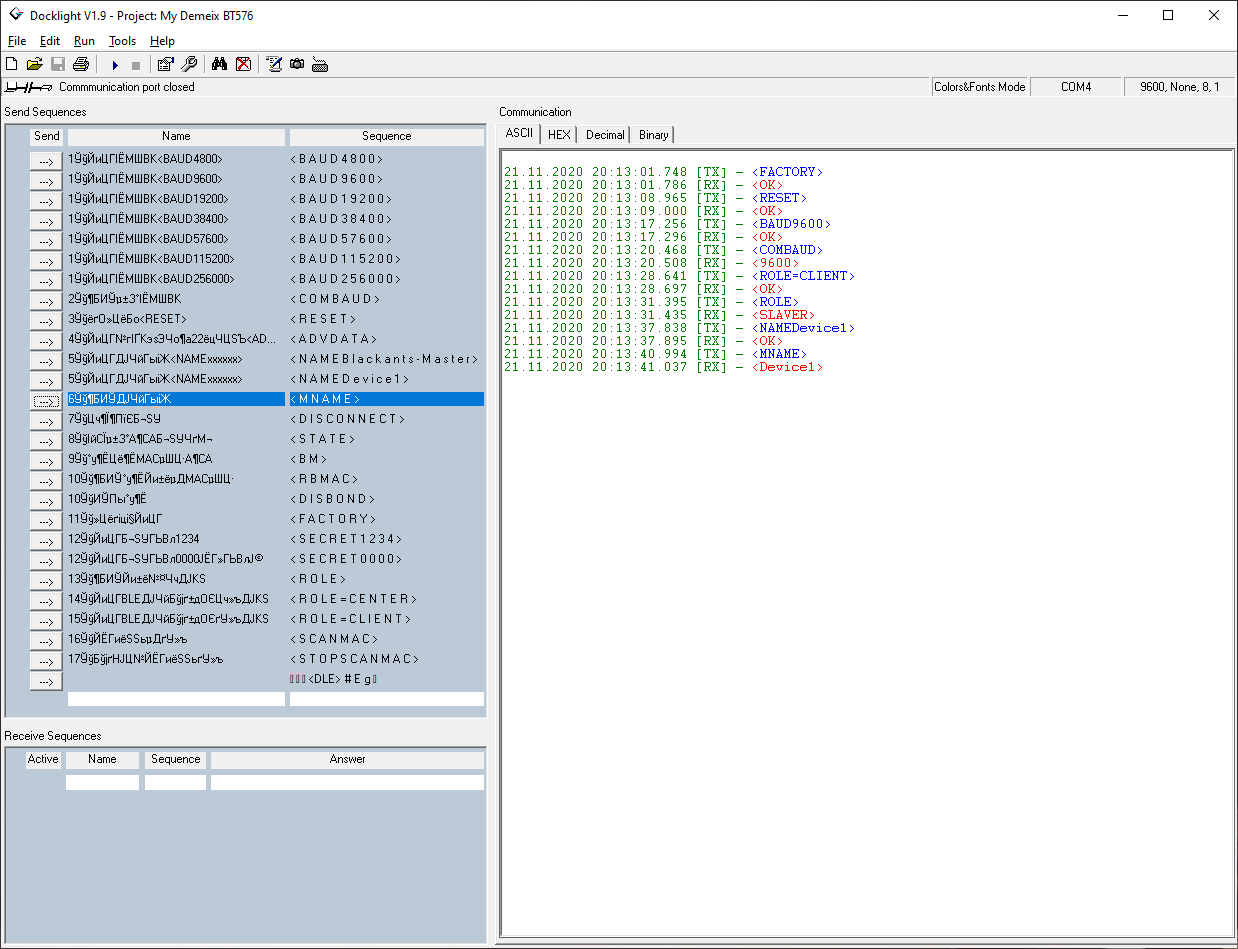Click the port connection status icon

click(x=29, y=87)
